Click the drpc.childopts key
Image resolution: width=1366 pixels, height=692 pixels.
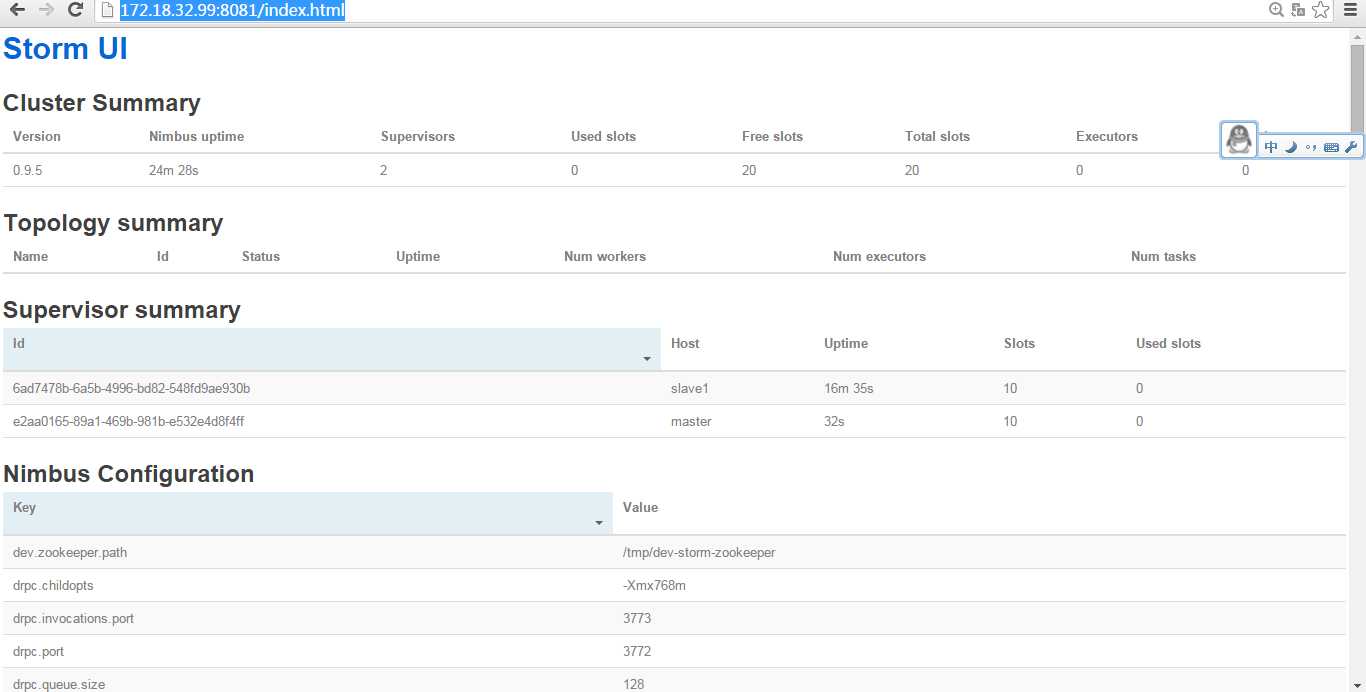(x=53, y=585)
